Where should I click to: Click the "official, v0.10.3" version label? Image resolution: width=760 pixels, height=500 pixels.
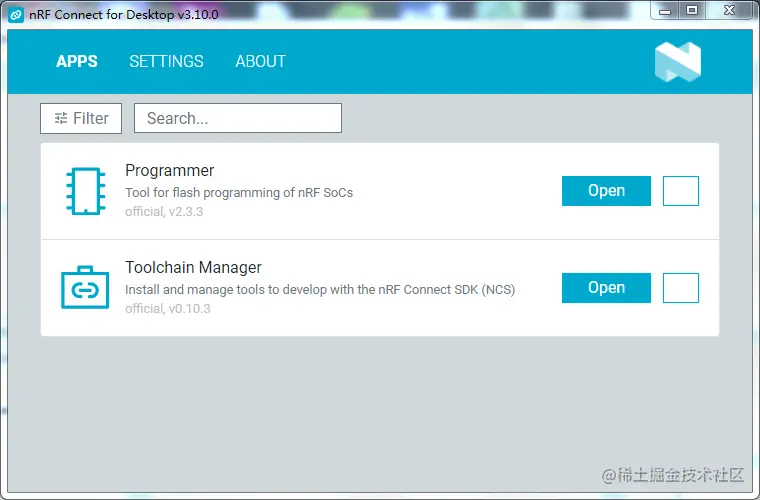point(167,309)
